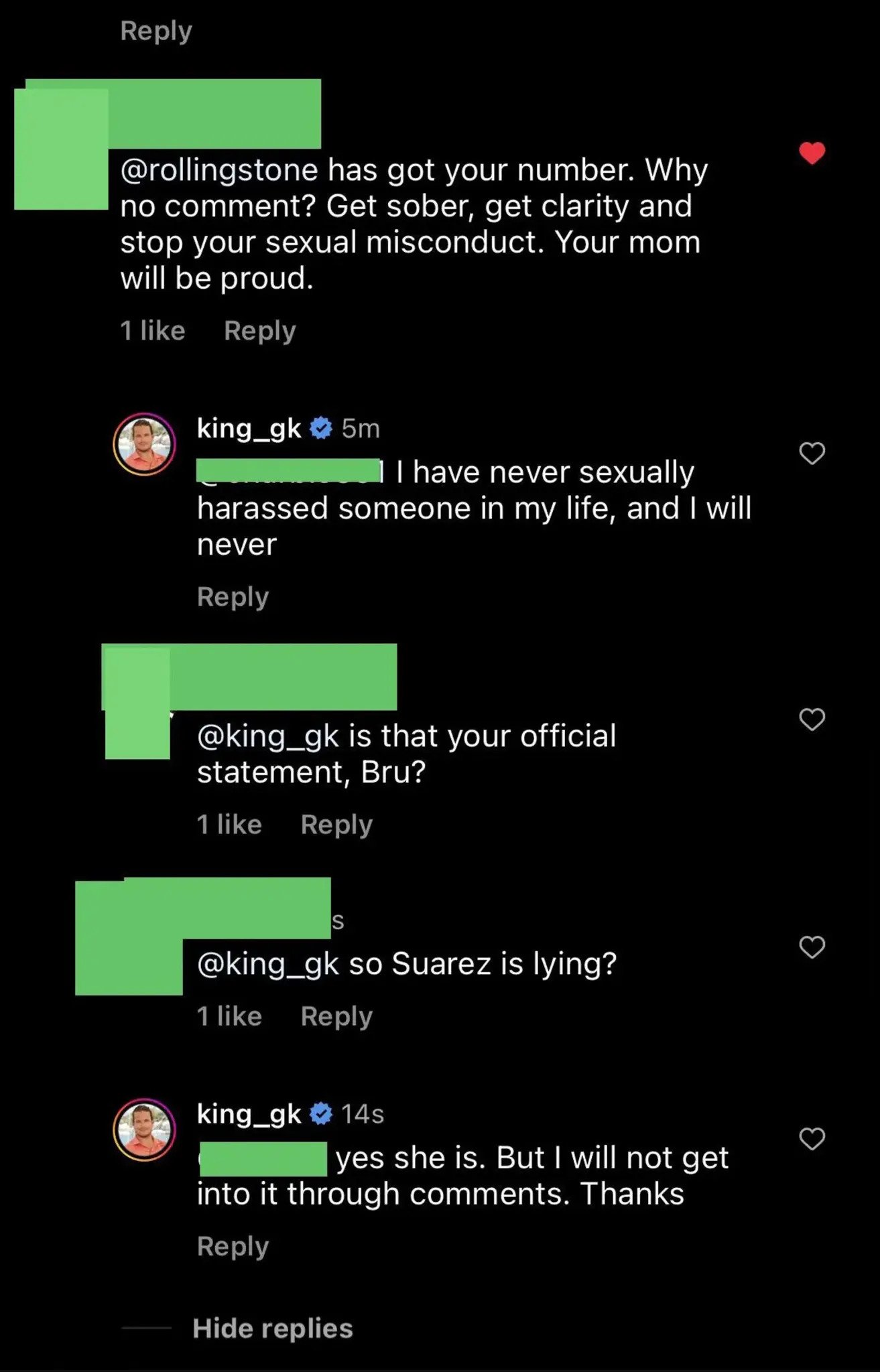This screenshot has height=1372, width=880.
Task: Like the 'so Suarez is lying?' comment
Action: (x=812, y=947)
